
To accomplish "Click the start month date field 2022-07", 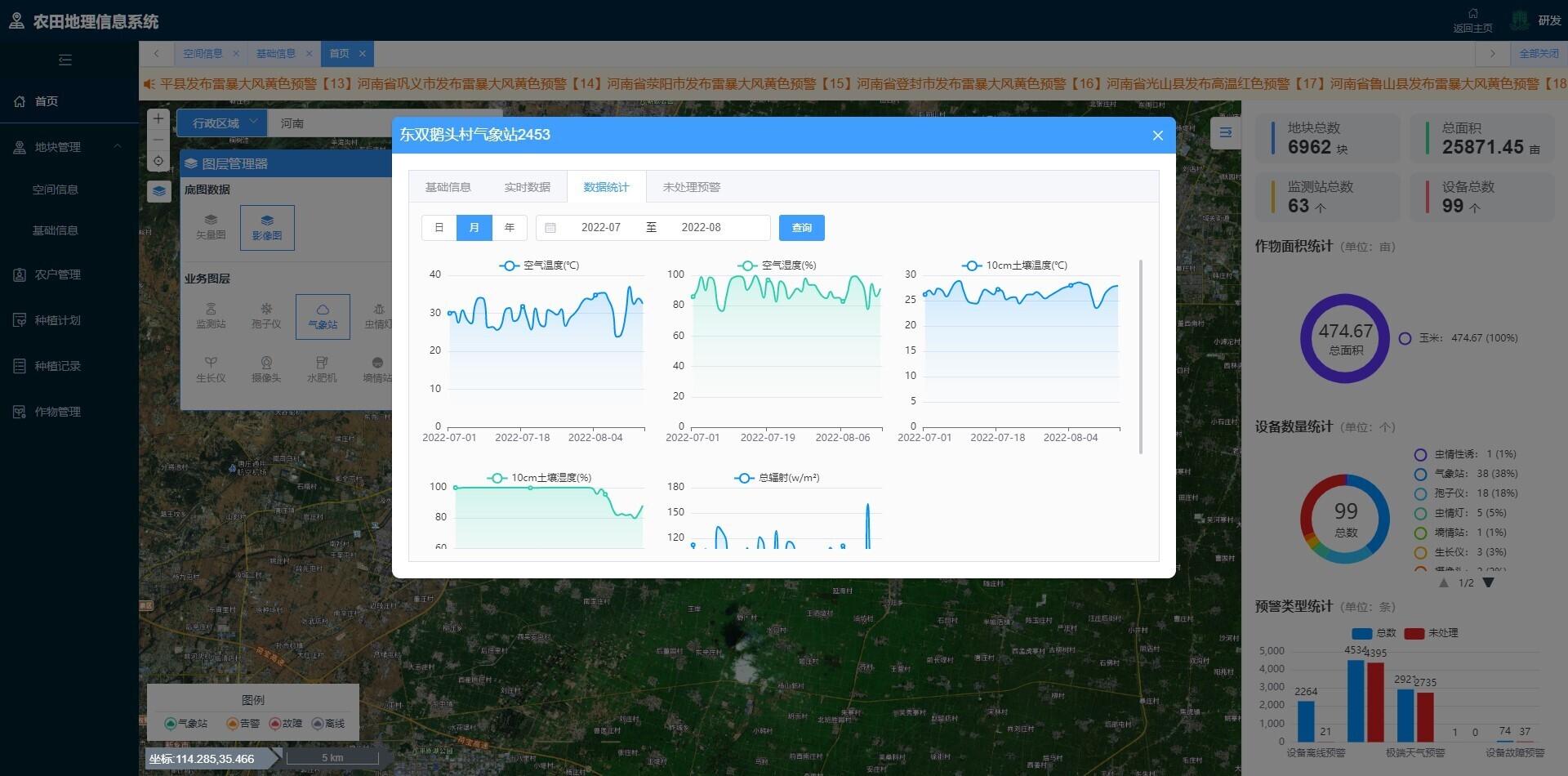I will pyautogui.click(x=601, y=228).
